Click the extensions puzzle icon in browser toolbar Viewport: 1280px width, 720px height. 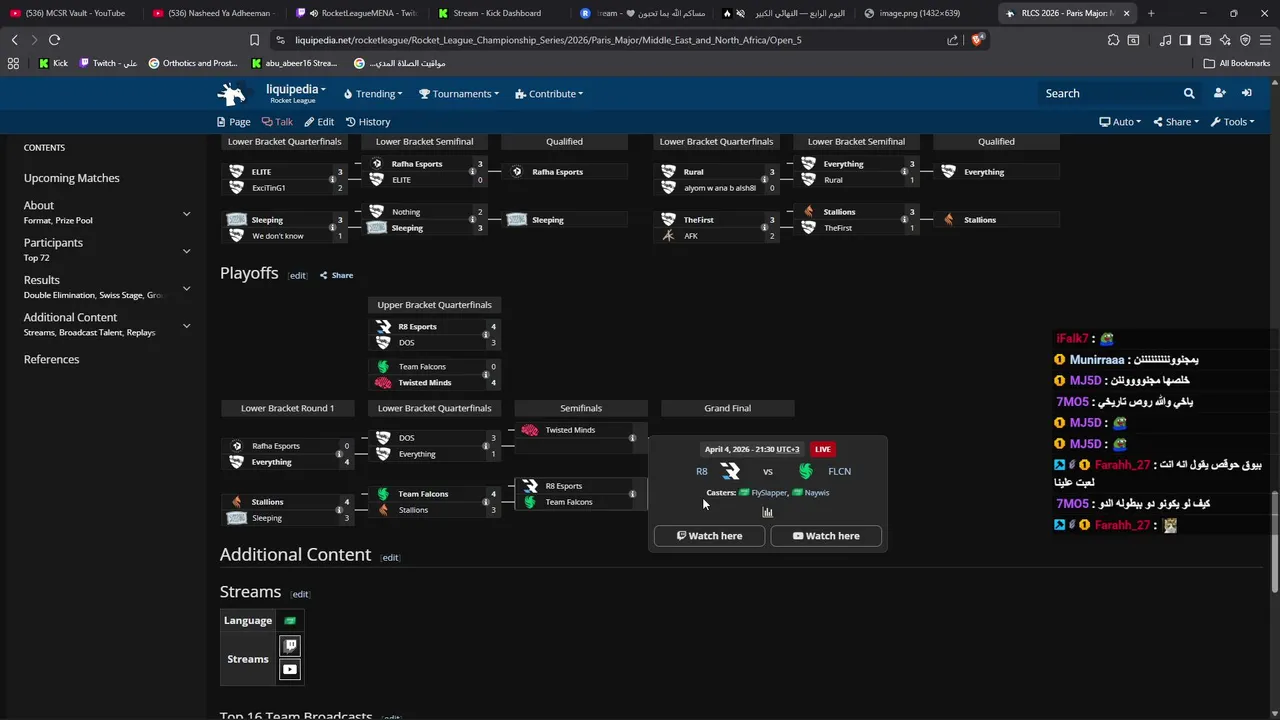click(1113, 40)
